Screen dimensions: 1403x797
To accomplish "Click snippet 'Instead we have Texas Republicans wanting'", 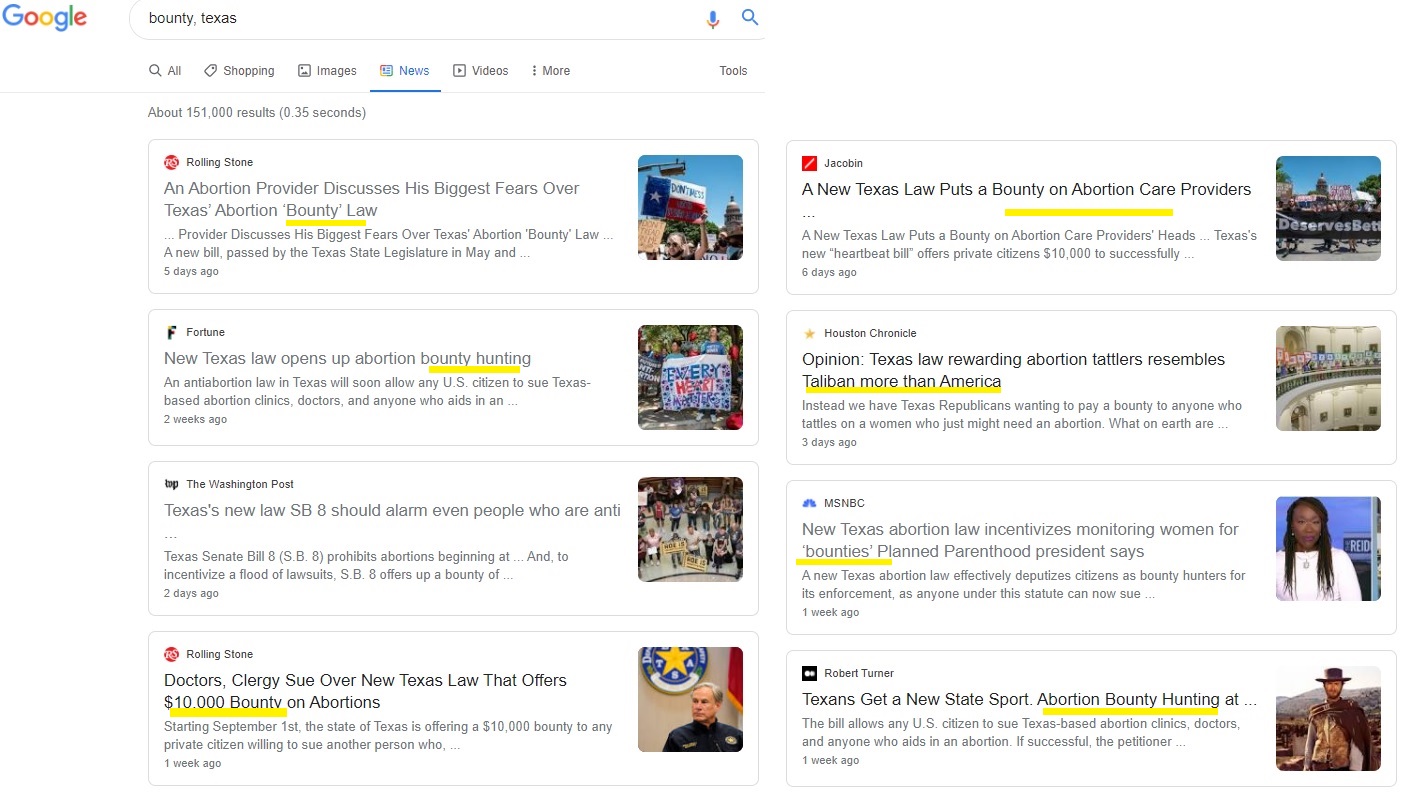I will coord(1022,414).
